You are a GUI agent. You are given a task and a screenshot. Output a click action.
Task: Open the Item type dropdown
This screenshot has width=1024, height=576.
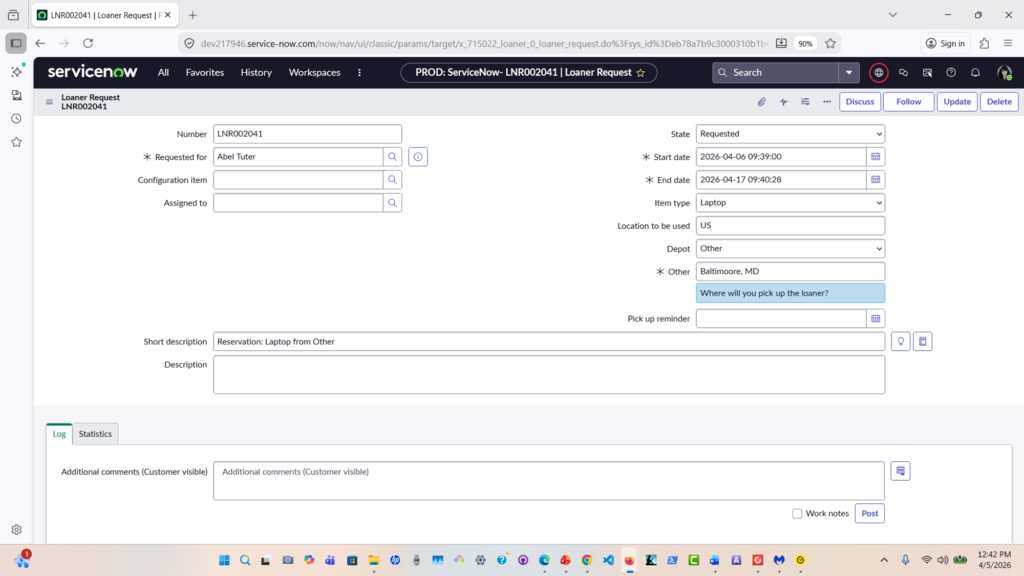[x=790, y=203]
